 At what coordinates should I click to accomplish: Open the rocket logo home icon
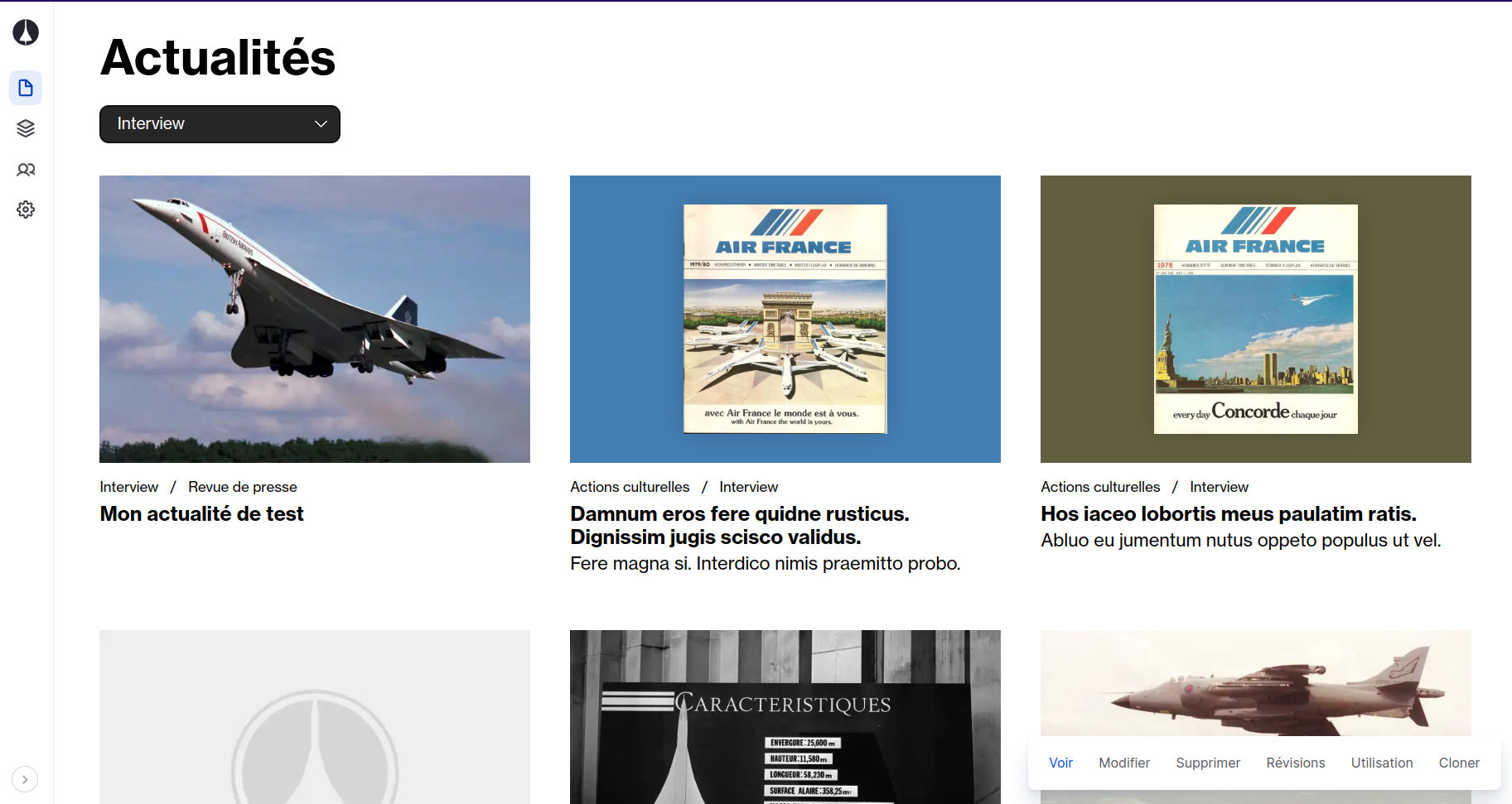pos(26,32)
